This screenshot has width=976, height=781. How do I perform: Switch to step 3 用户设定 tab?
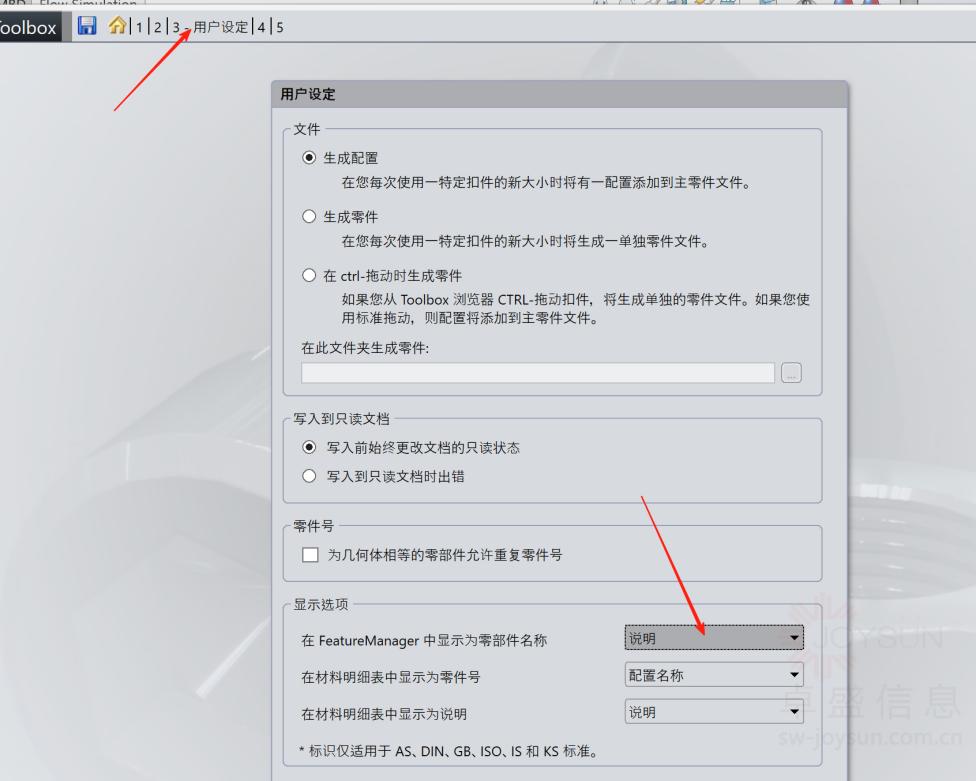click(x=210, y=28)
